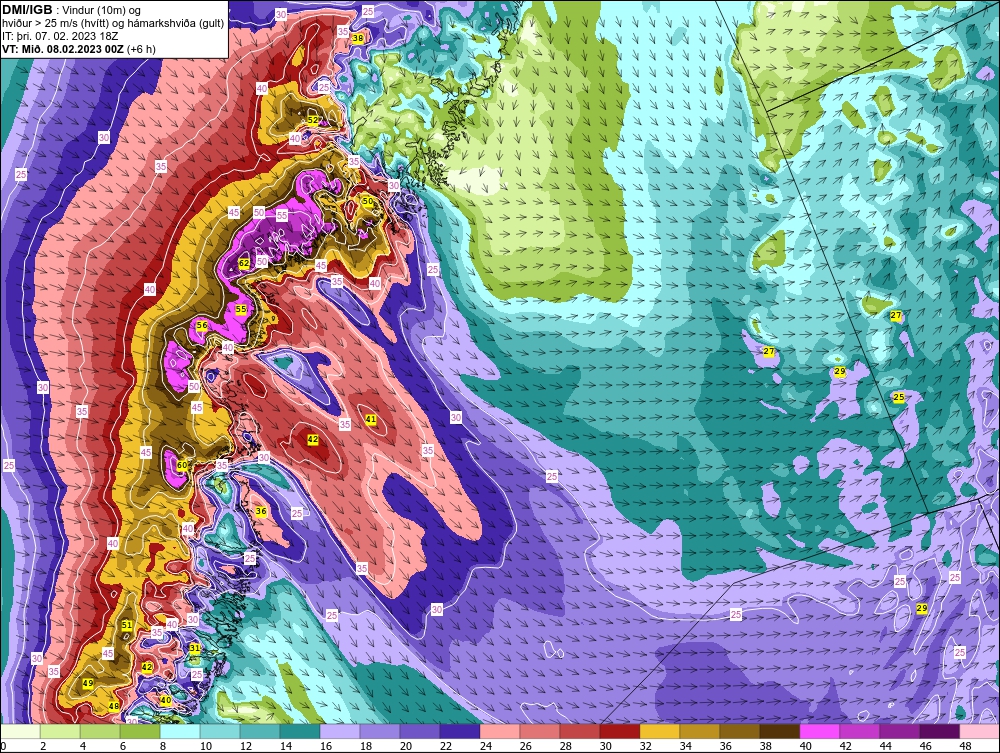
Task: Click the yellow gust value 41
Action: point(371,419)
